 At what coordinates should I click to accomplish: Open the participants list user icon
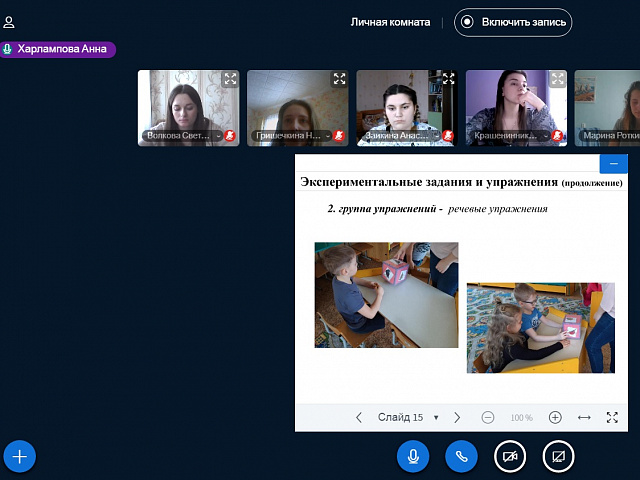pos(9,22)
